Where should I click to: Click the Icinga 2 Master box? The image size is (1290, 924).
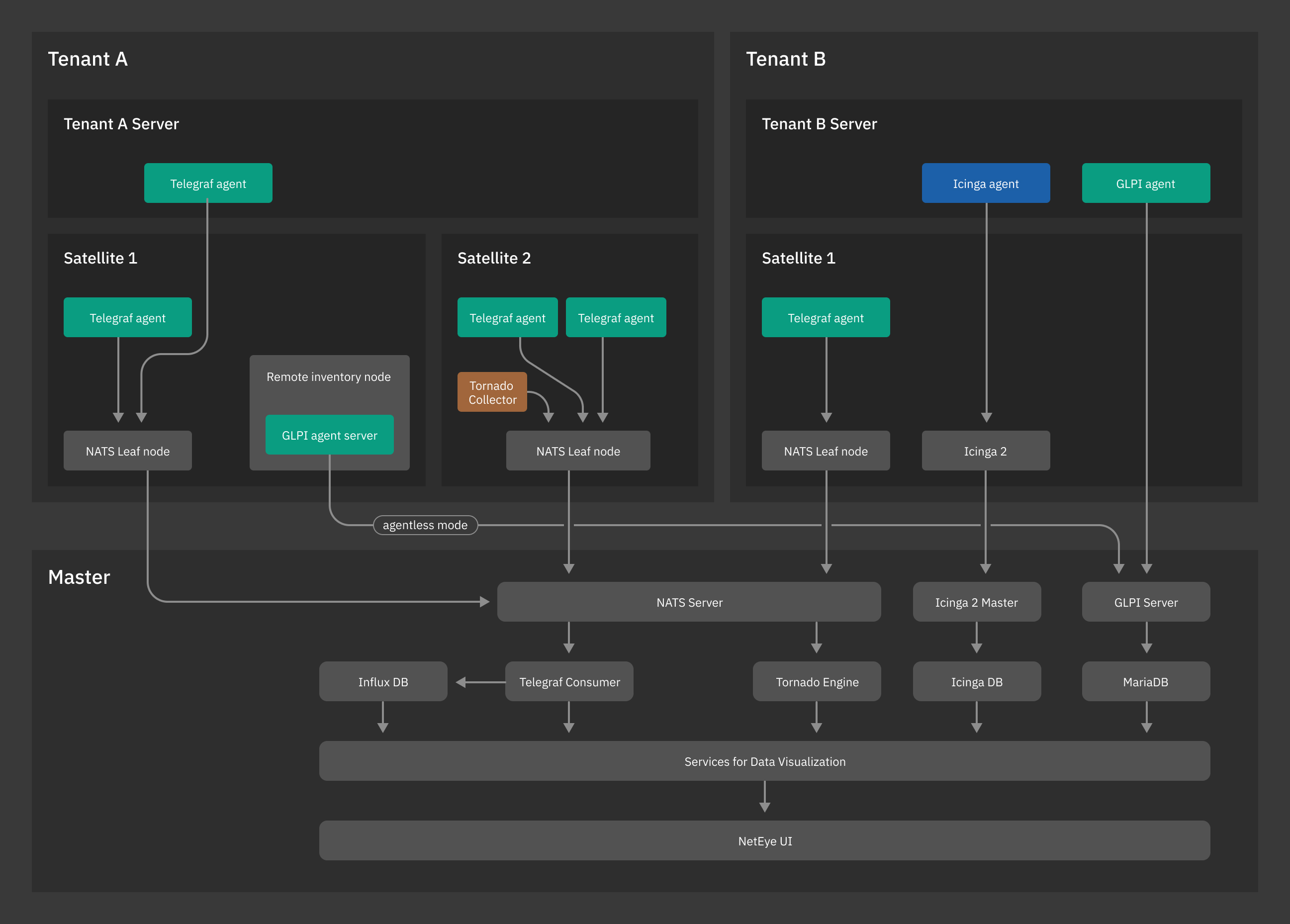pos(977,602)
